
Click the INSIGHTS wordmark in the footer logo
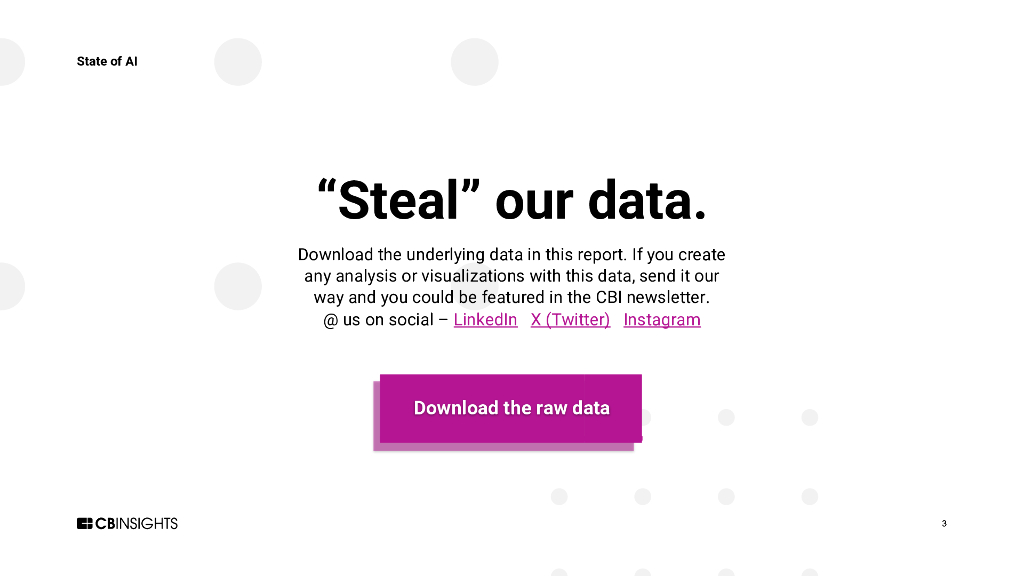(148, 523)
